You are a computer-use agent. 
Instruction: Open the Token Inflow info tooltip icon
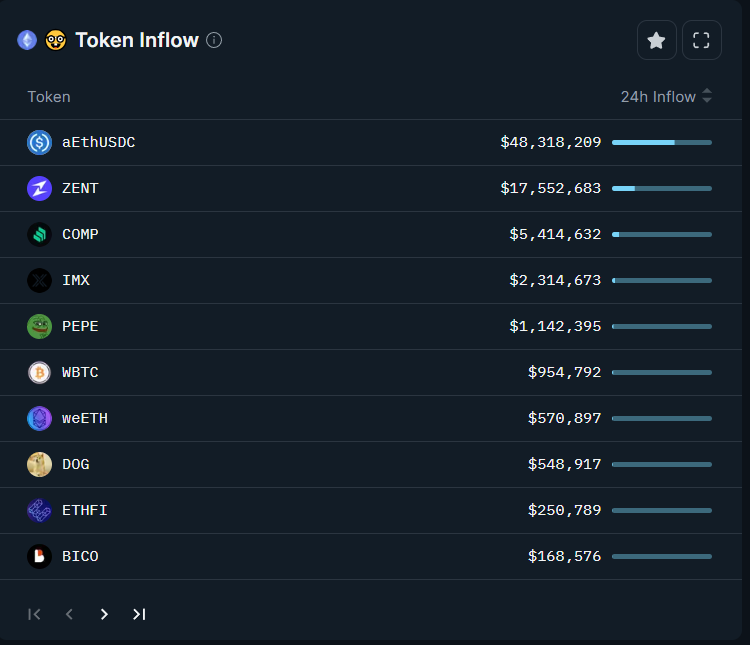[x=214, y=40]
